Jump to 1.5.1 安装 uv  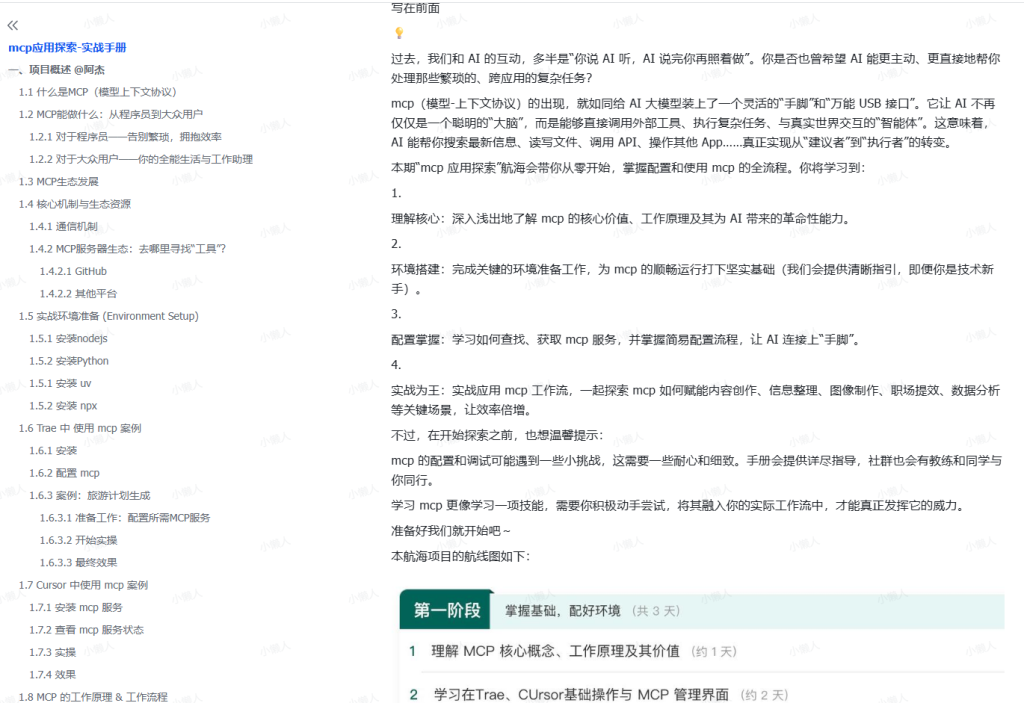60,383
